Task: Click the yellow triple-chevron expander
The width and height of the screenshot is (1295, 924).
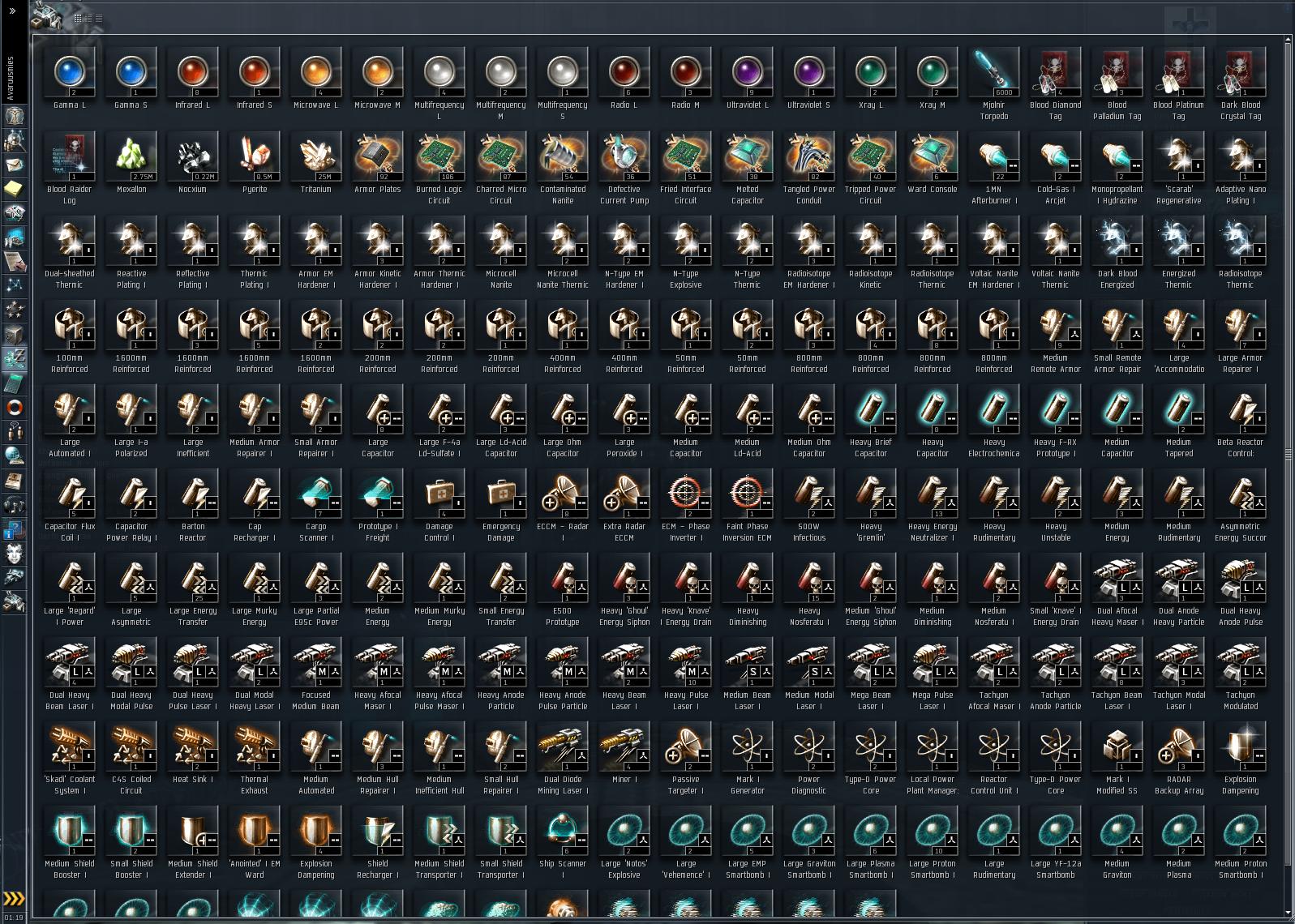Action: 14,899
